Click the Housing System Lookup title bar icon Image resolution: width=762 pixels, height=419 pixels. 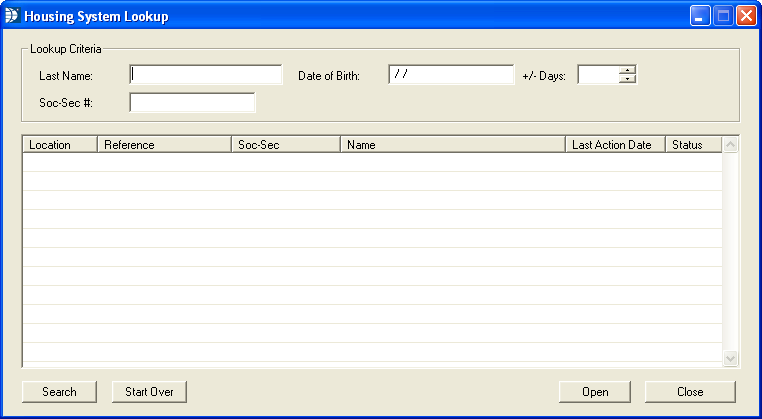(12, 16)
